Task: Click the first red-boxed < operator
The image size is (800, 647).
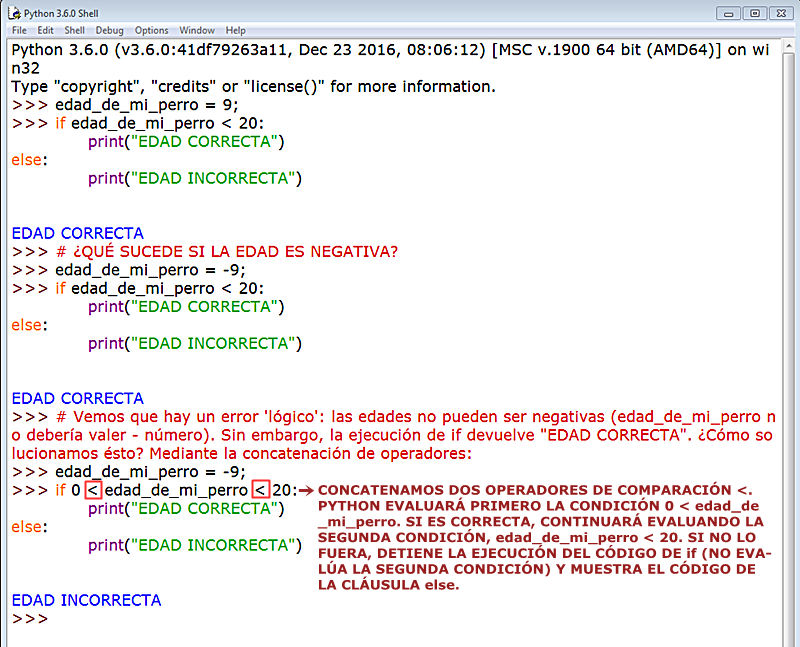Action: [x=91, y=490]
